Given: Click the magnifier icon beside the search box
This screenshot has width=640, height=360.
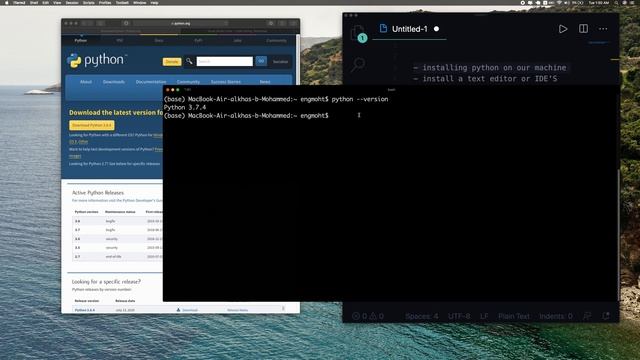Looking at the screenshot, I should [x=189, y=61].
